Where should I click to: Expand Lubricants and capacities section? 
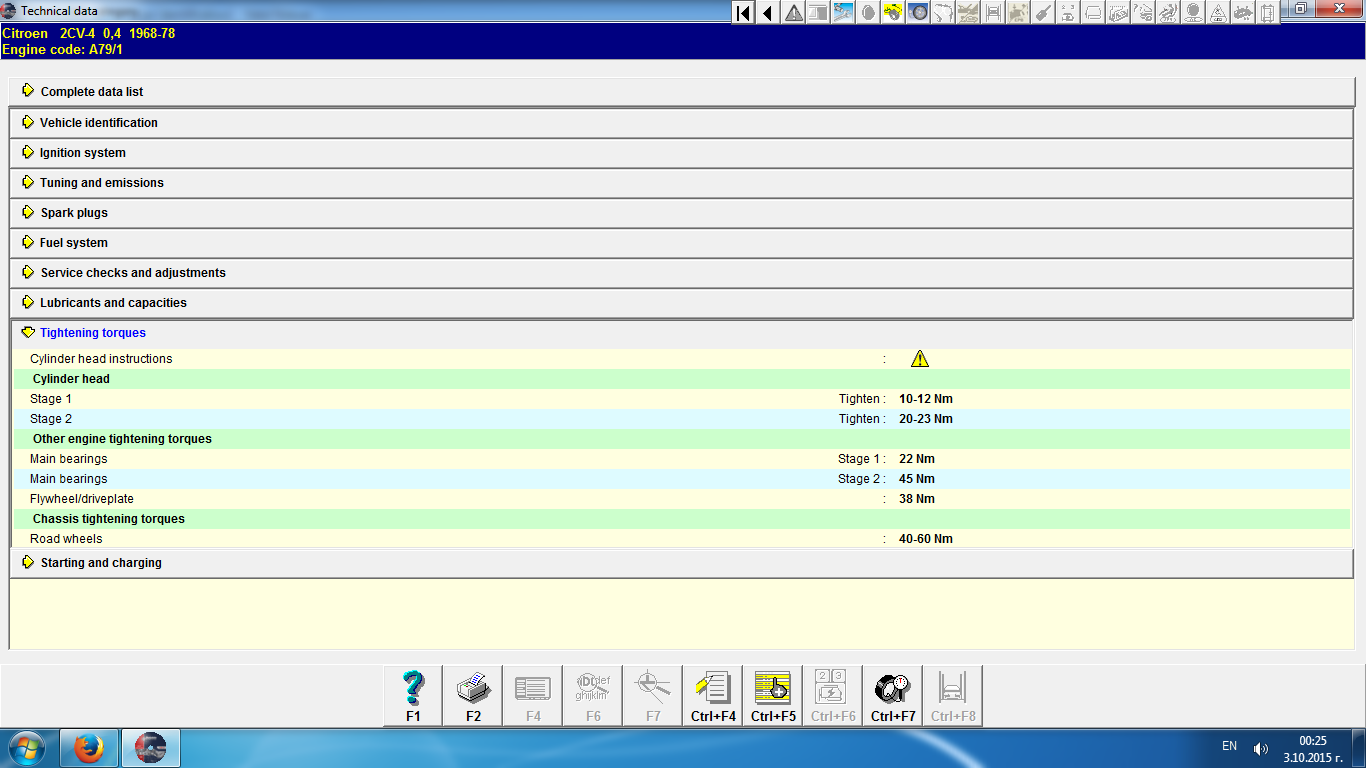point(113,303)
